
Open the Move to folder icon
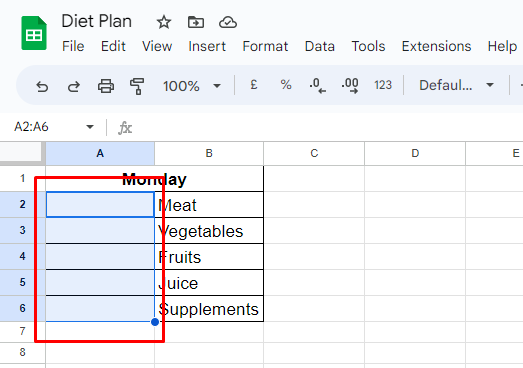coord(196,22)
